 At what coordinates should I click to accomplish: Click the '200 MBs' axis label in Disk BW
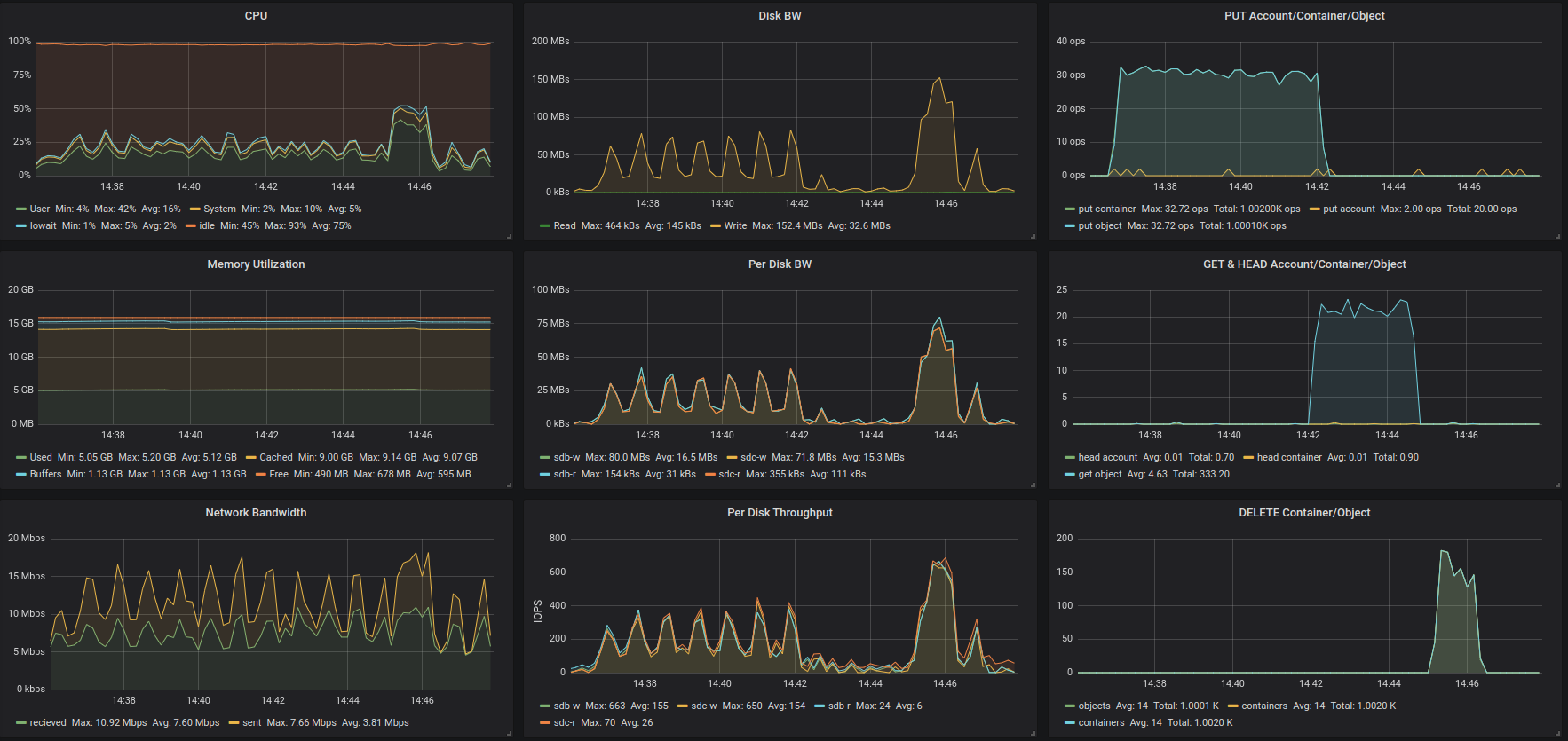click(550, 42)
